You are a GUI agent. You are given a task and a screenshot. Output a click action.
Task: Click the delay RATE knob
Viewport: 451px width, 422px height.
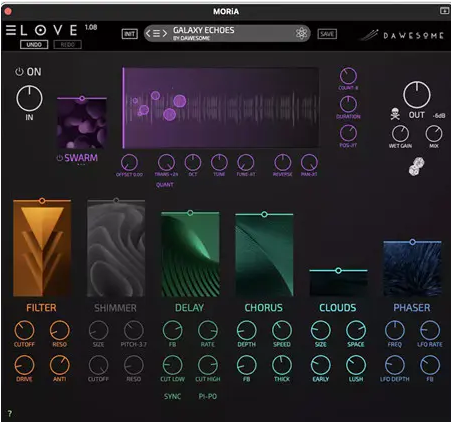coord(208,331)
